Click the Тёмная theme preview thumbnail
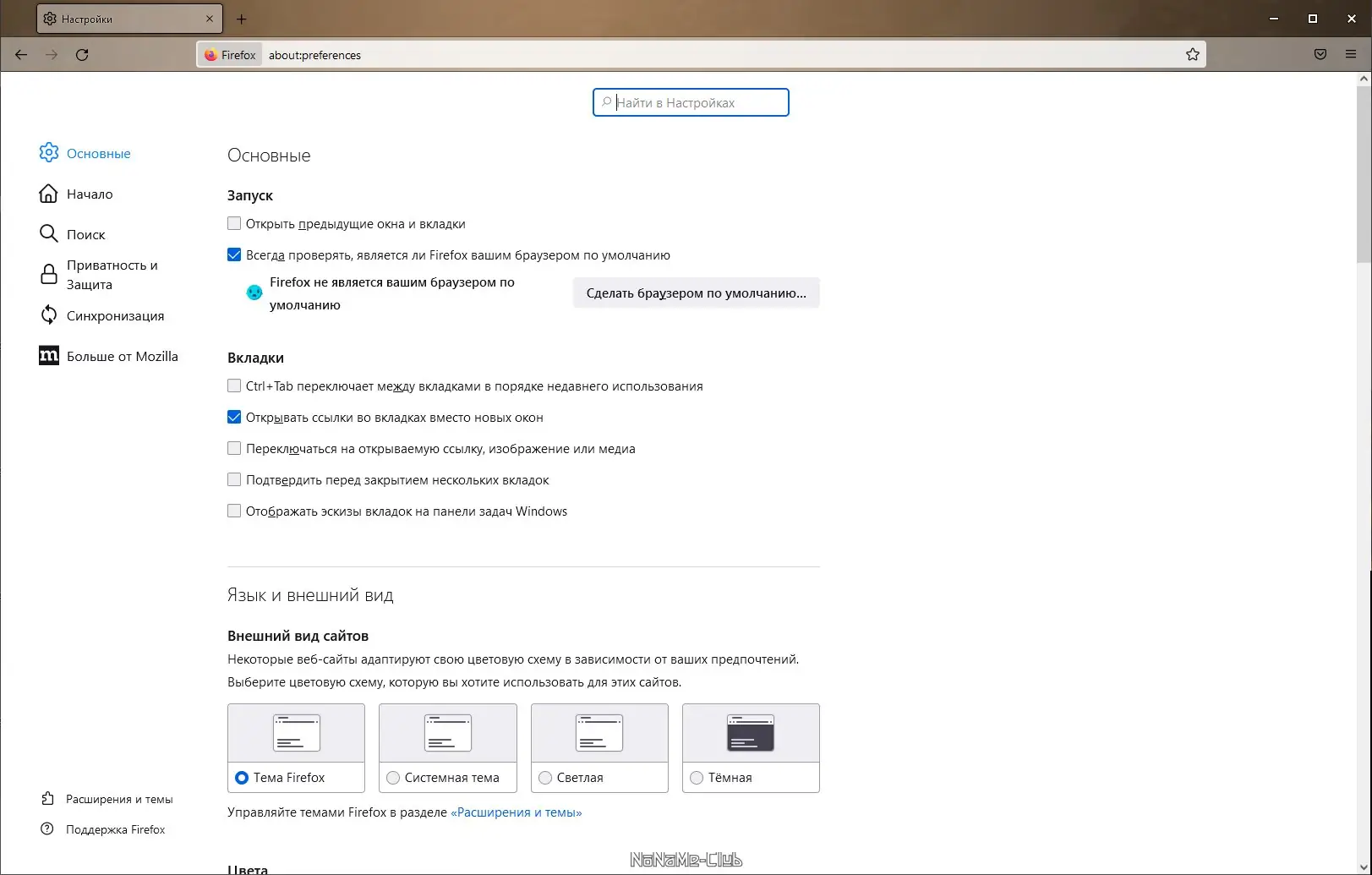This screenshot has height=875, width=1372. (x=751, y=733)
